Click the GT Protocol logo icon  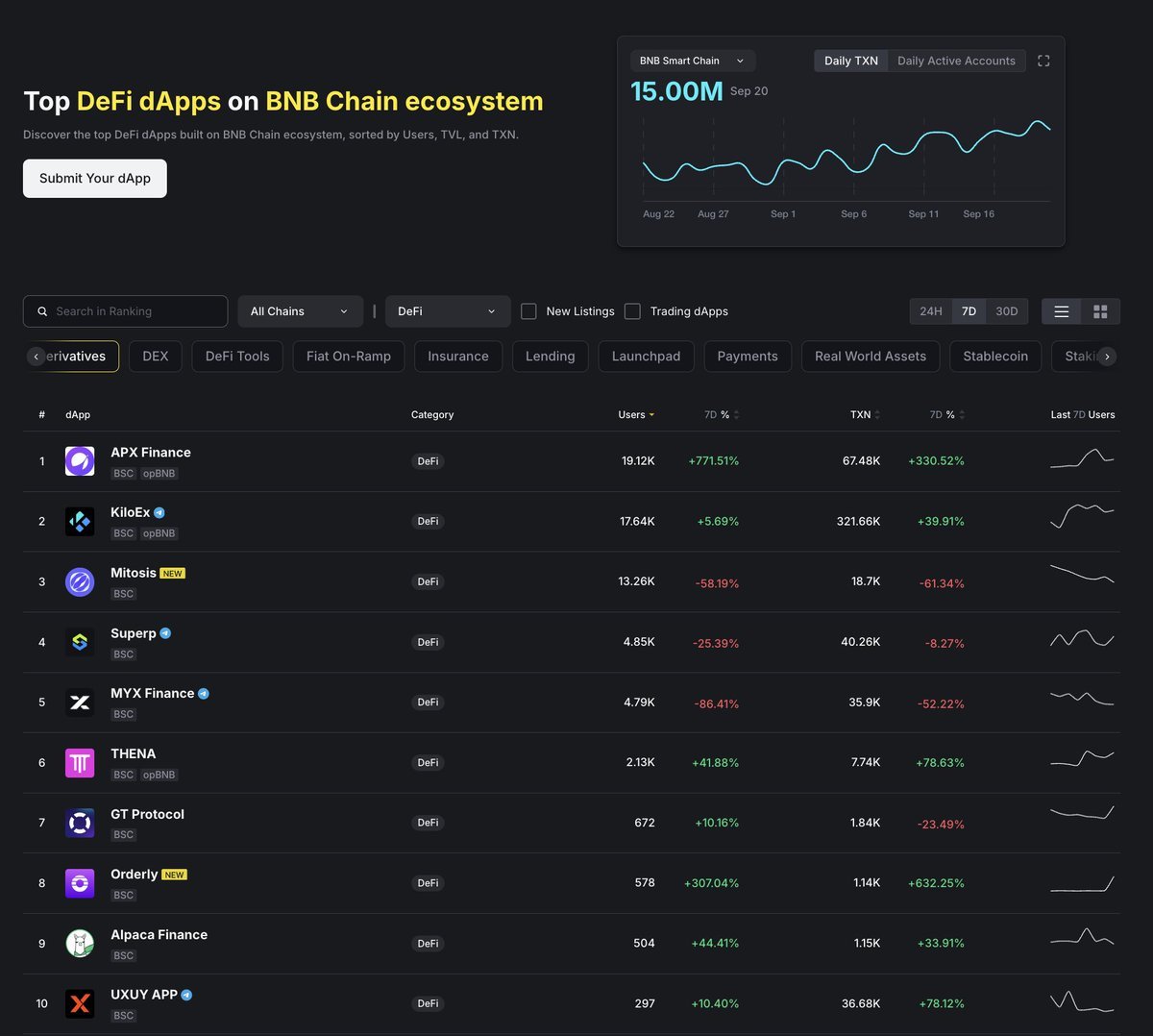(x=80, y=823)
